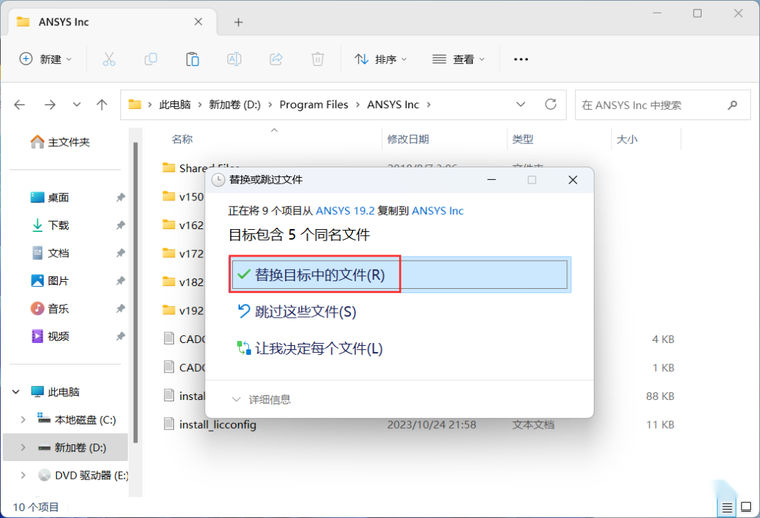Select the install_licconfig file
Image resolution: width=760 pixels, height=518 pixels.
tap(209, 424)
